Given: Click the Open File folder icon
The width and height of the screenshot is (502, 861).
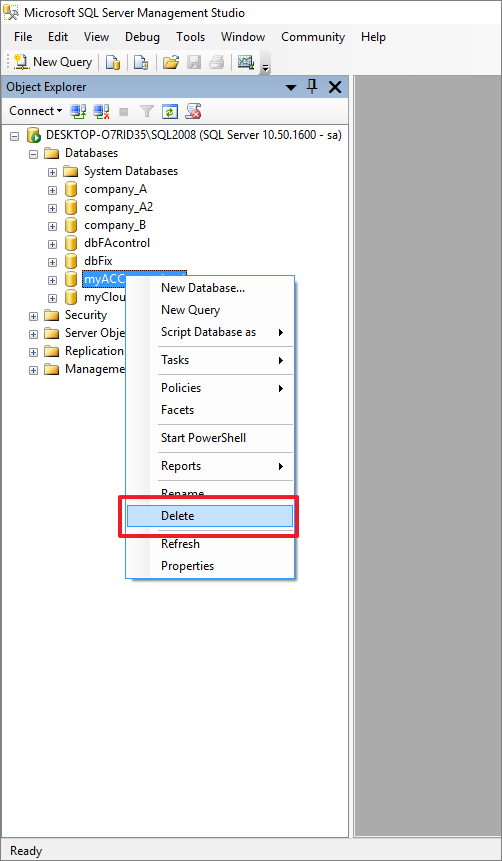Looking at the screenshot, I should [x=171, y=62].
